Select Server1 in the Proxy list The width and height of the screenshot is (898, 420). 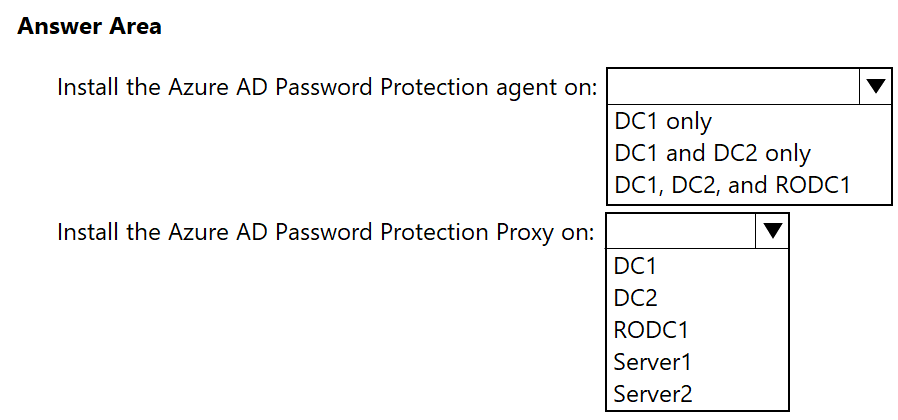coord(652,362)
